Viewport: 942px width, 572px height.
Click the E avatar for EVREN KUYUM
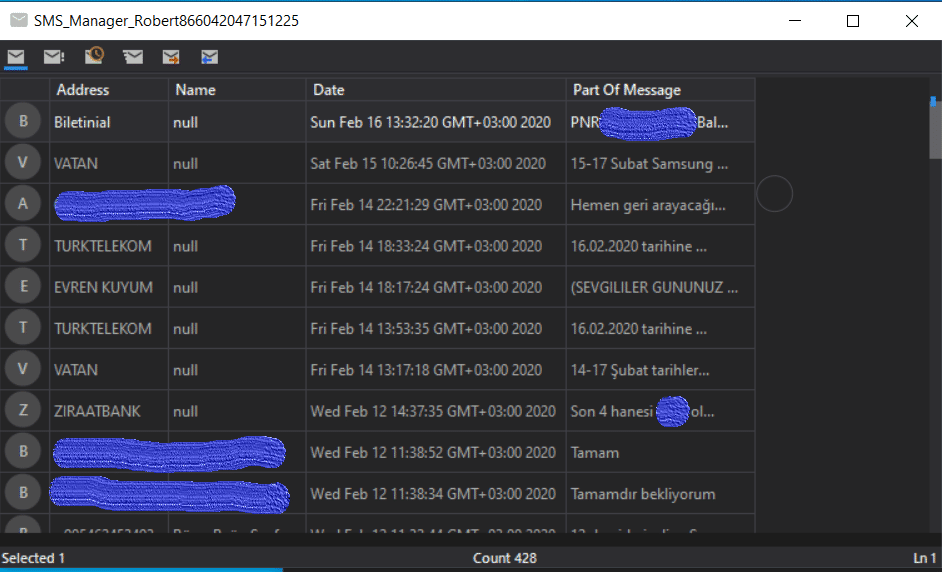click(23, 287)
